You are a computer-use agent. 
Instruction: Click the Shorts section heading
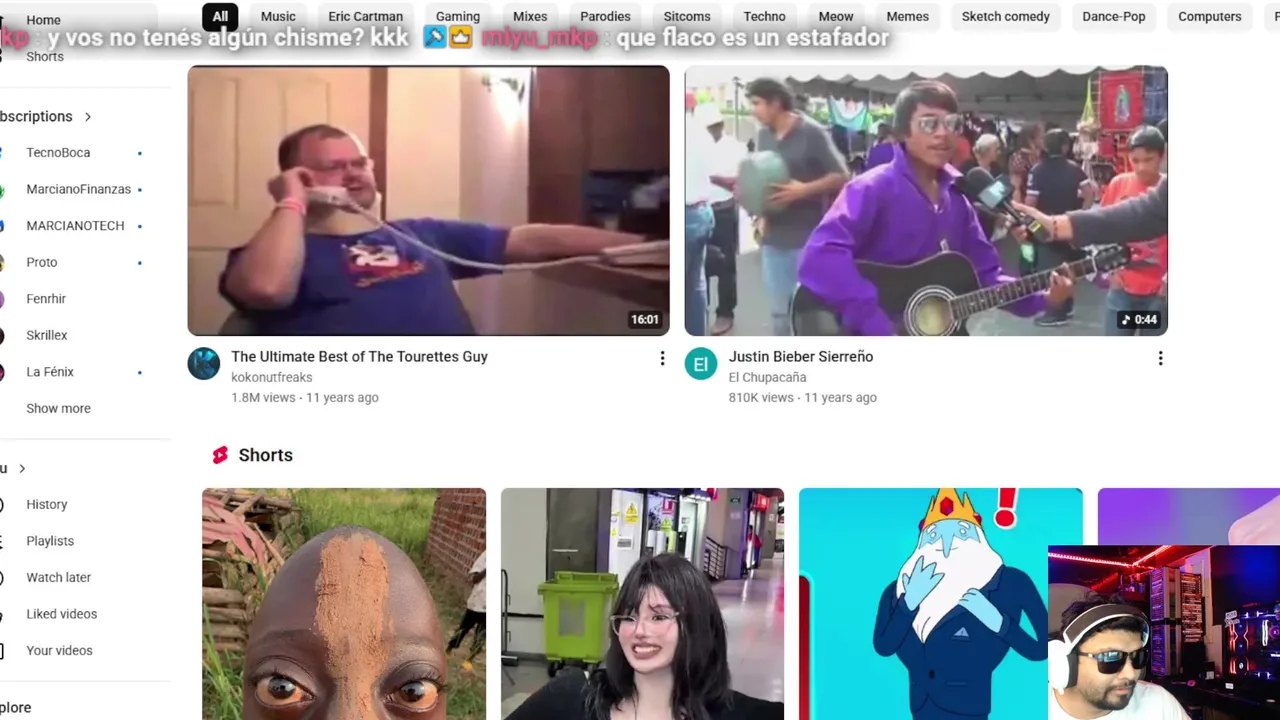[266, 455]
